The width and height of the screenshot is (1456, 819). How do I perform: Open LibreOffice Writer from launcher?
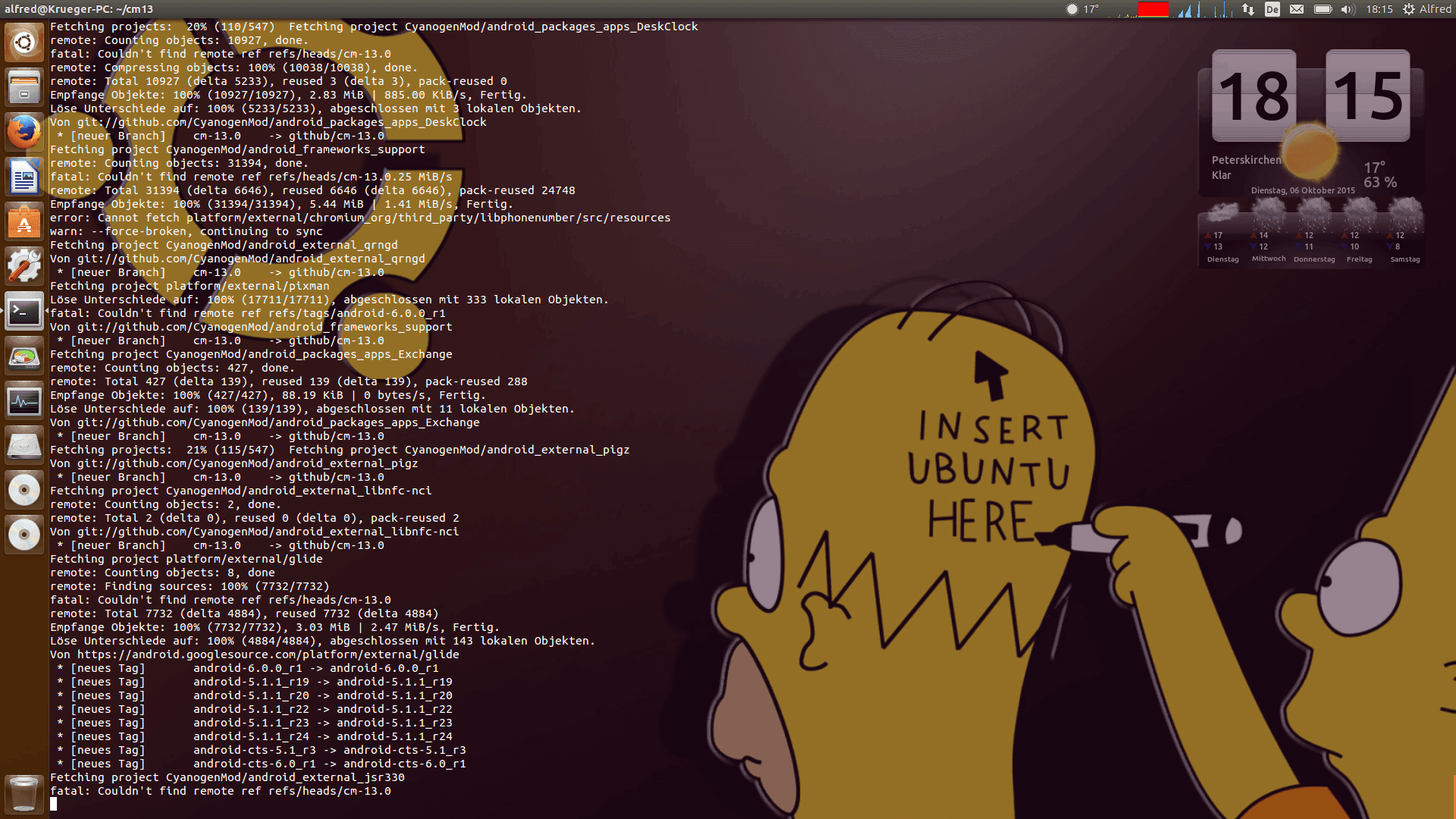click(x=24, y=177)
